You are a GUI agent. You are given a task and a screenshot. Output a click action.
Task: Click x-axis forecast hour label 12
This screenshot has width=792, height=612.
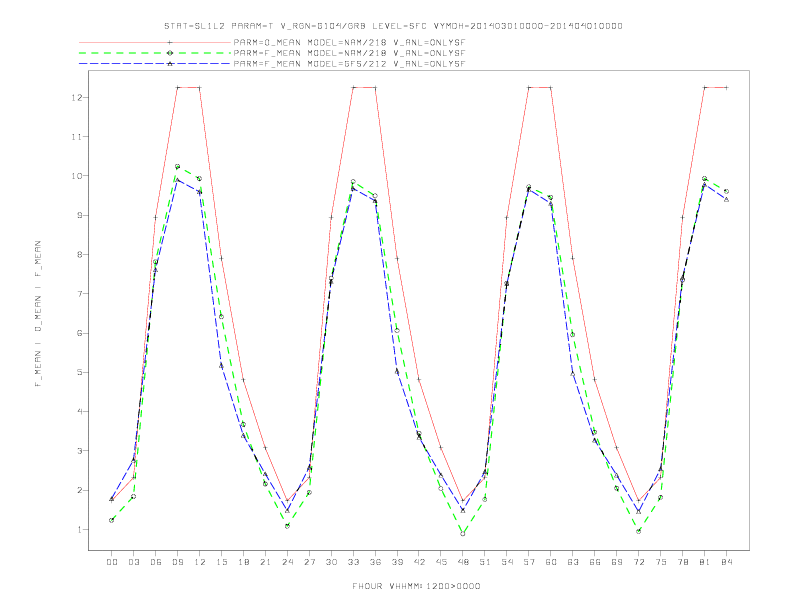[200, 562]
